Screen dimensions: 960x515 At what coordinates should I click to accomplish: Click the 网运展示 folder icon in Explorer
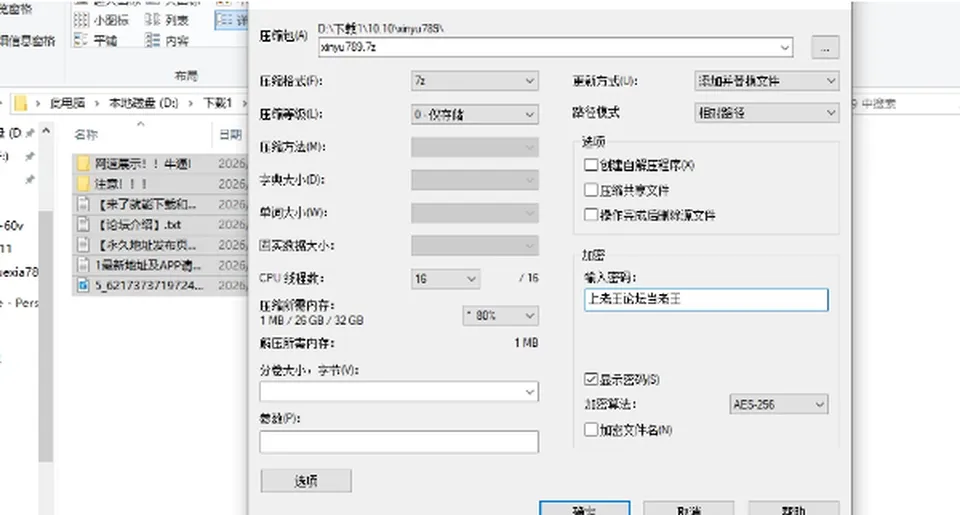[x=83, y=164]
